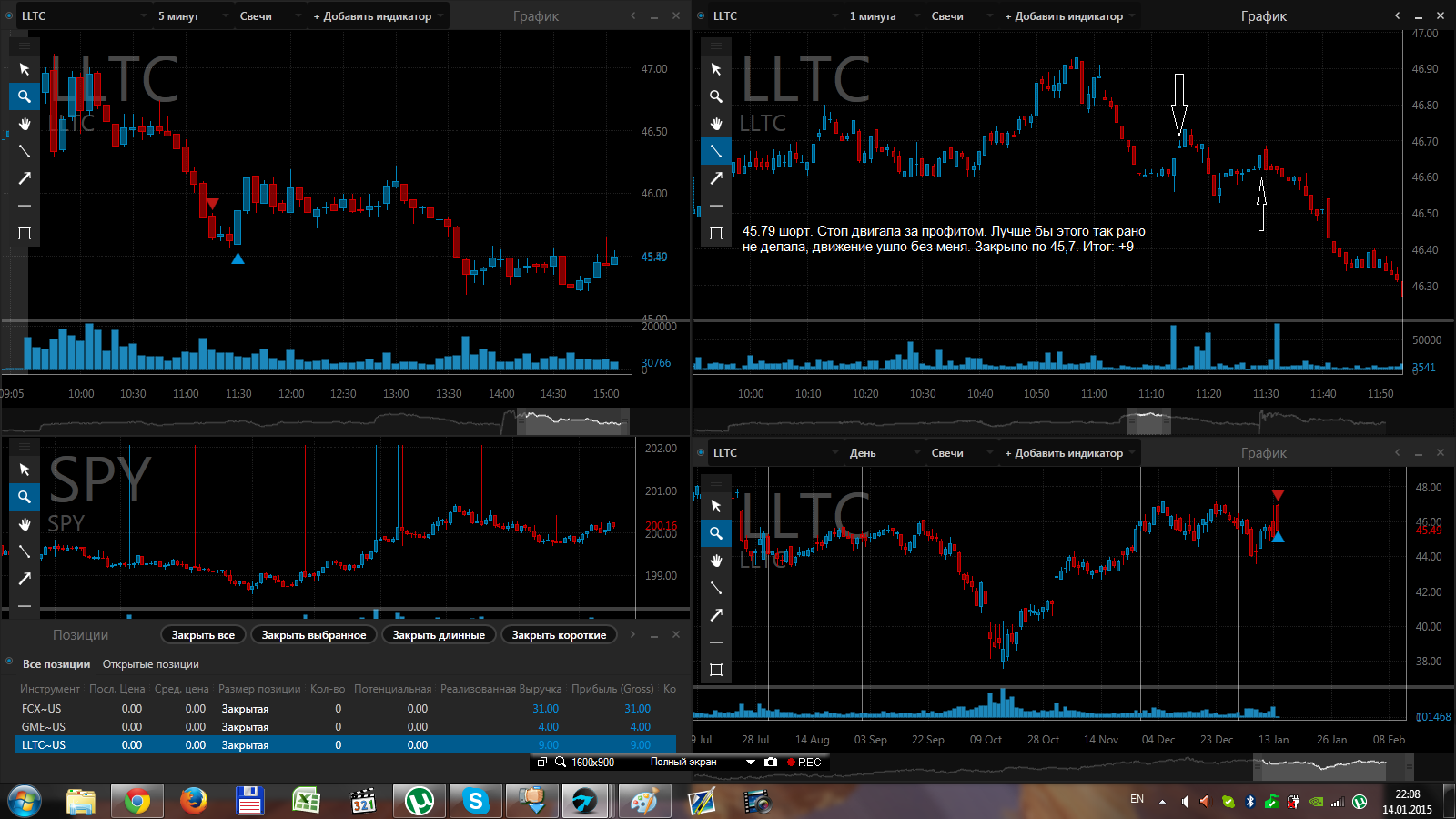Select the hand pan tool in 5-minute LLTC chart
Screen dimensions: 1456x819
(x=25, y=124)
